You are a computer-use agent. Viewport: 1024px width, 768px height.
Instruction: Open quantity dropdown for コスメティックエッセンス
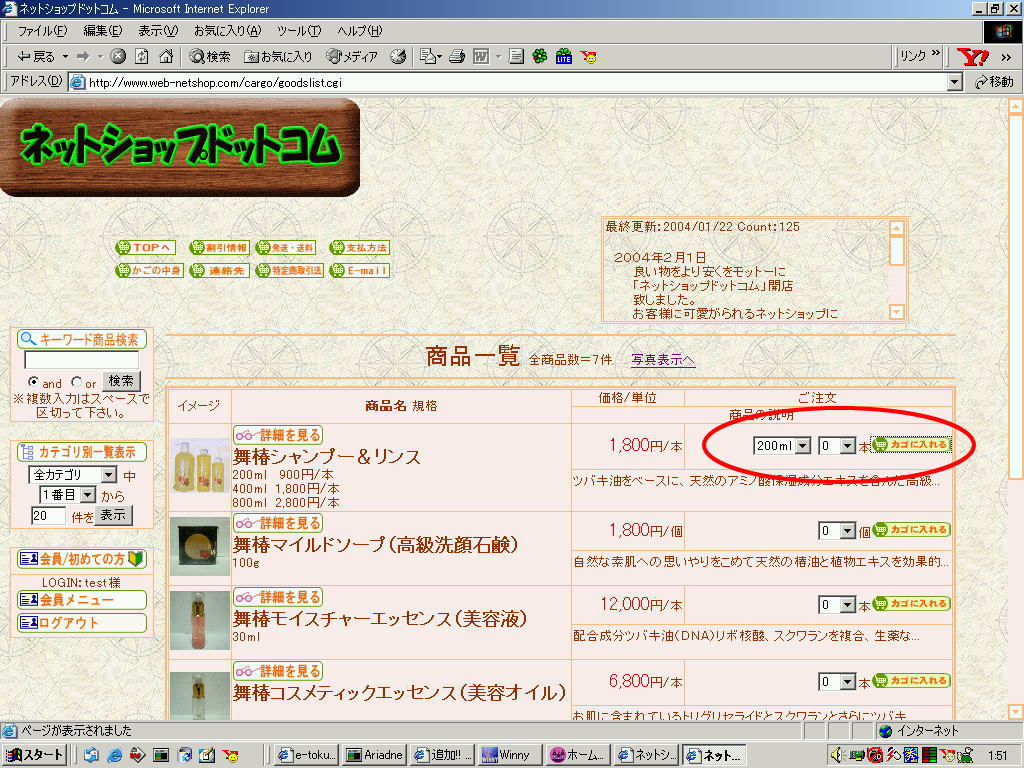pyautogui.click(x=837, y=682)
